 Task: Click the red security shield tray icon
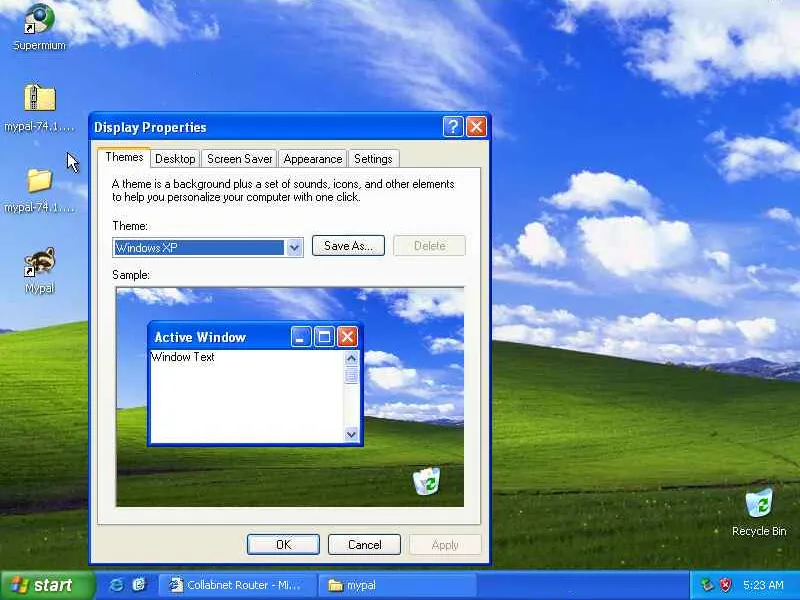click(x=726, y=585)
